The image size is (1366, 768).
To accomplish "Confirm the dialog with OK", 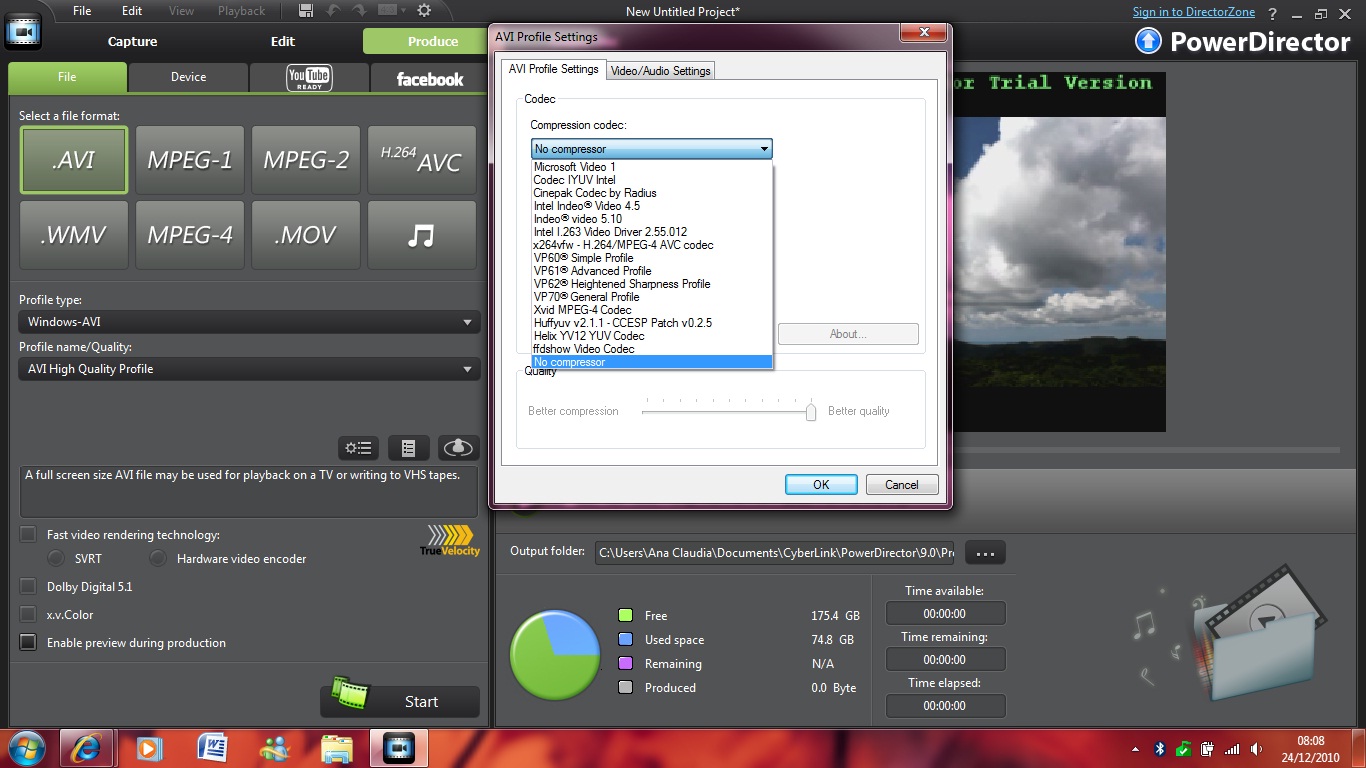I will tap(821, 484).
